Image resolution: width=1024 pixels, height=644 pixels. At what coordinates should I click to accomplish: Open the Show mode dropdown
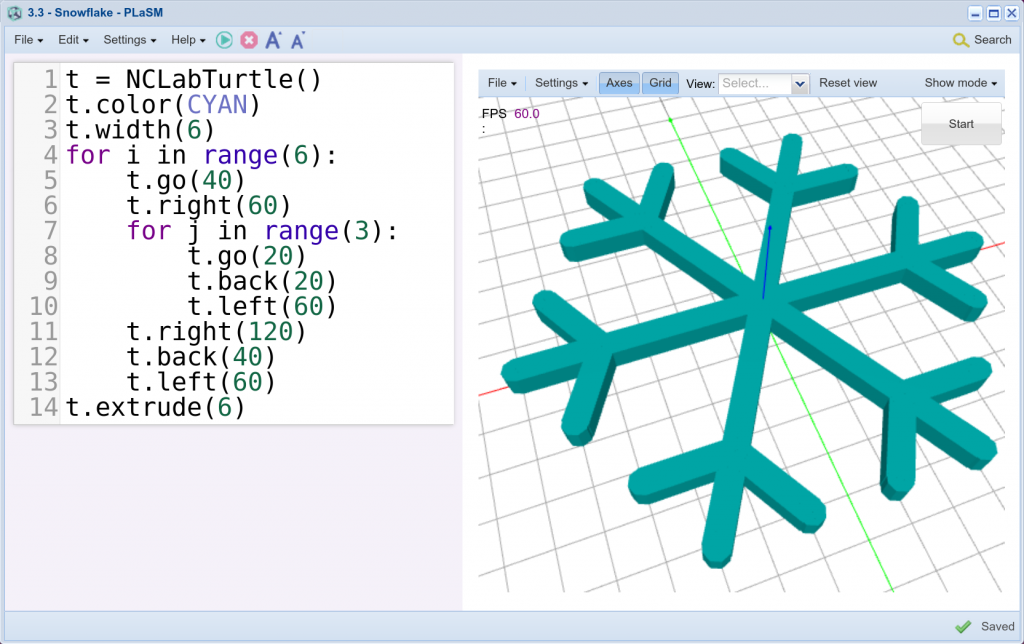(x=957, y=83)
